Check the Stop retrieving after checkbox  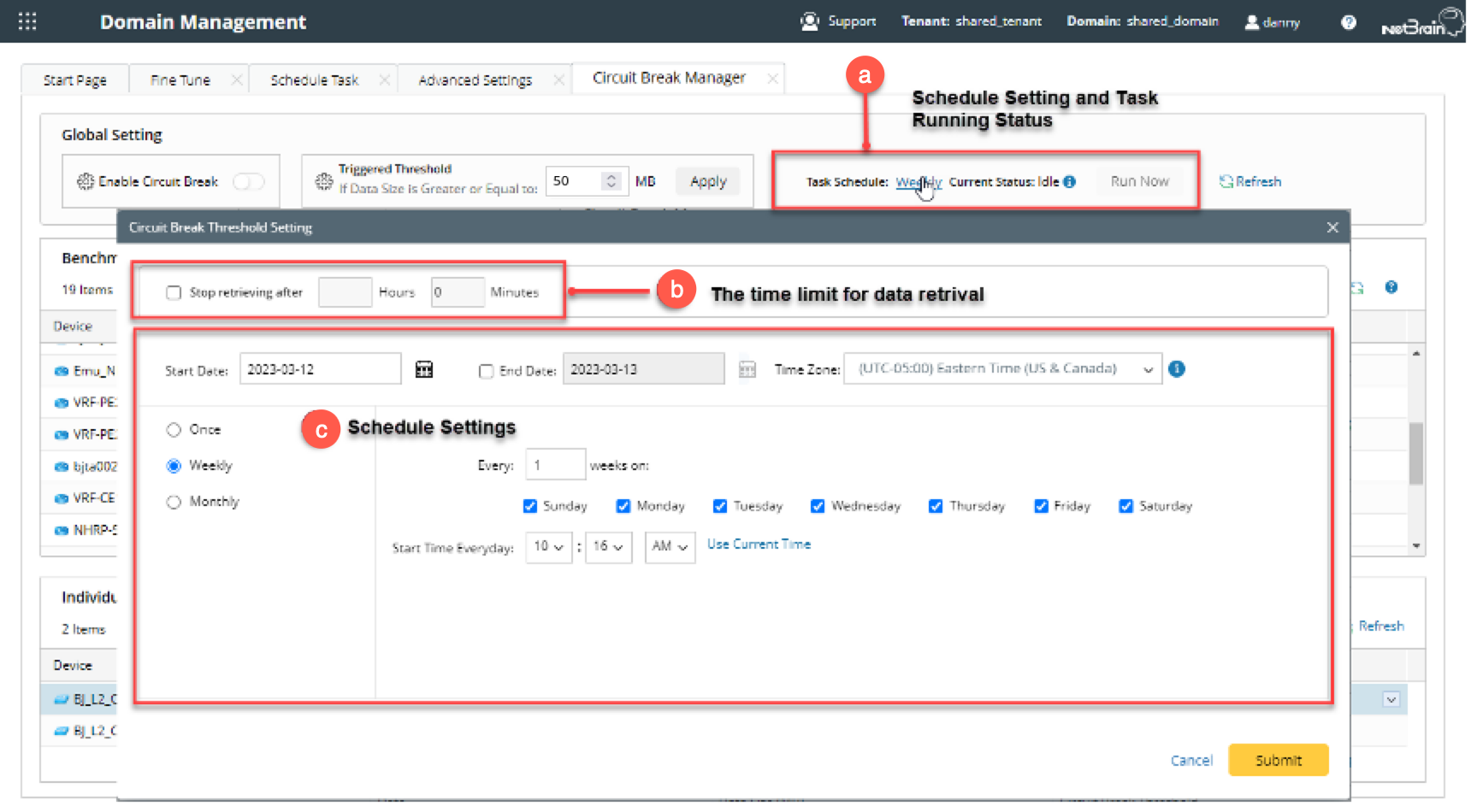pos(174,293)
